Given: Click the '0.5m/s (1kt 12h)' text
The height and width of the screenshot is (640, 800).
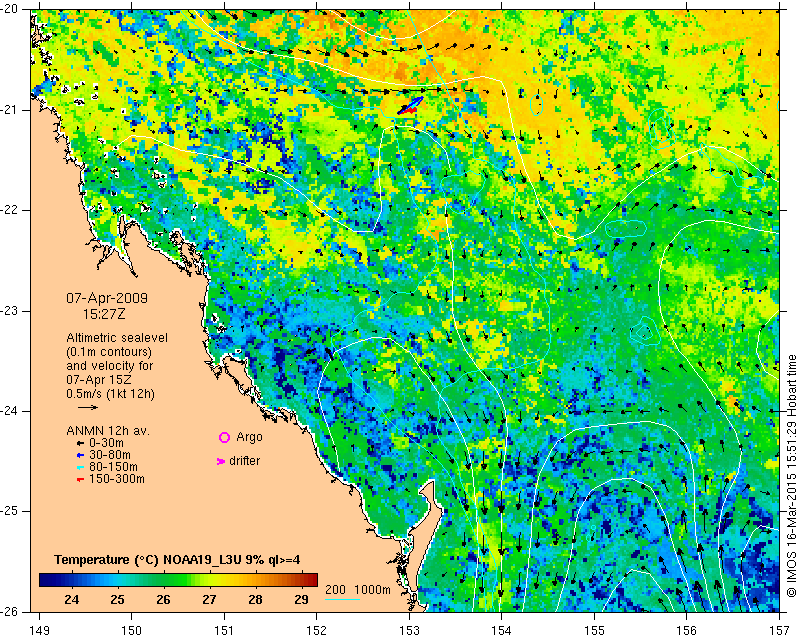Looking at the screenshot, I should point(110,394).
